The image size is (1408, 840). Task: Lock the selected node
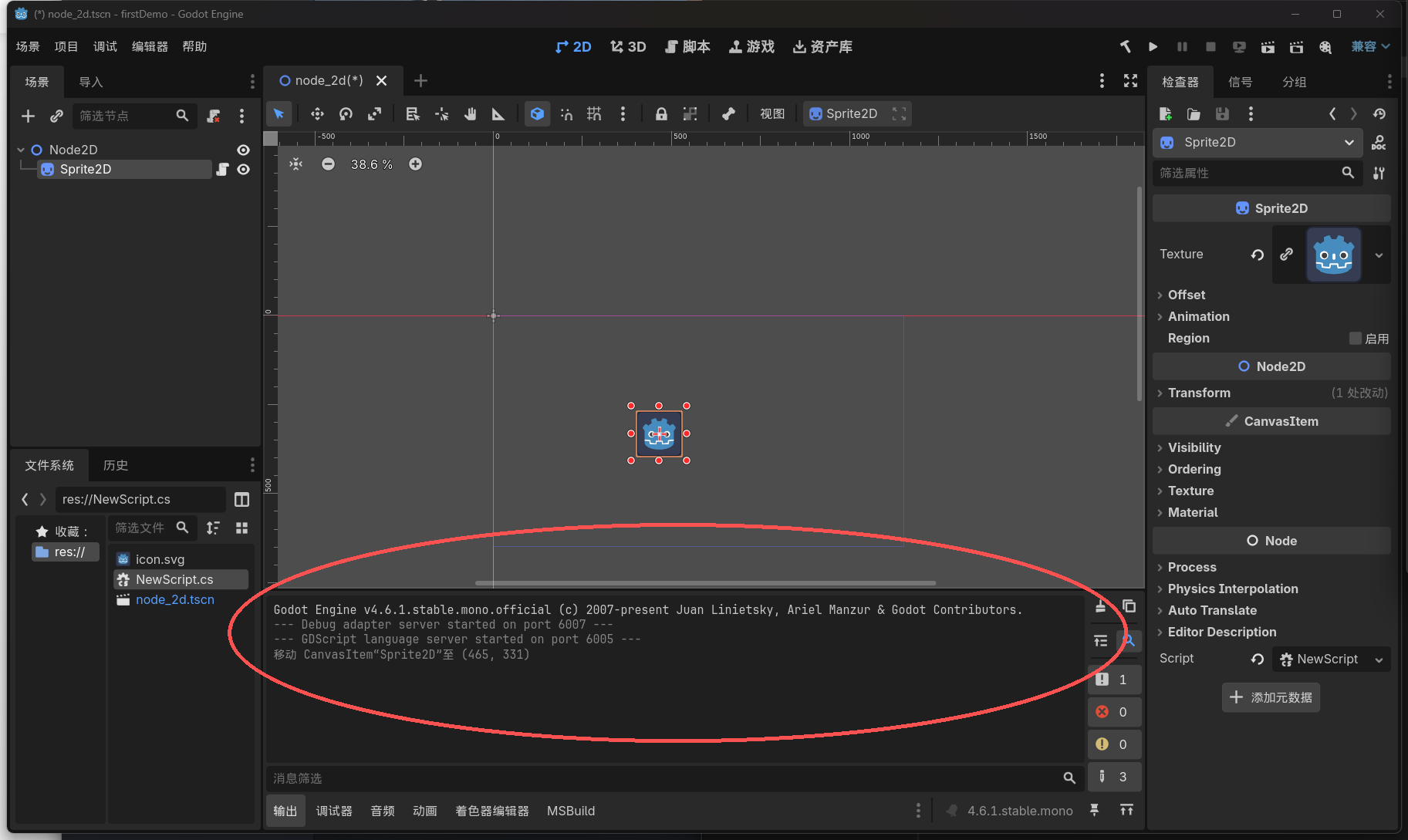(x=661, y=114)
